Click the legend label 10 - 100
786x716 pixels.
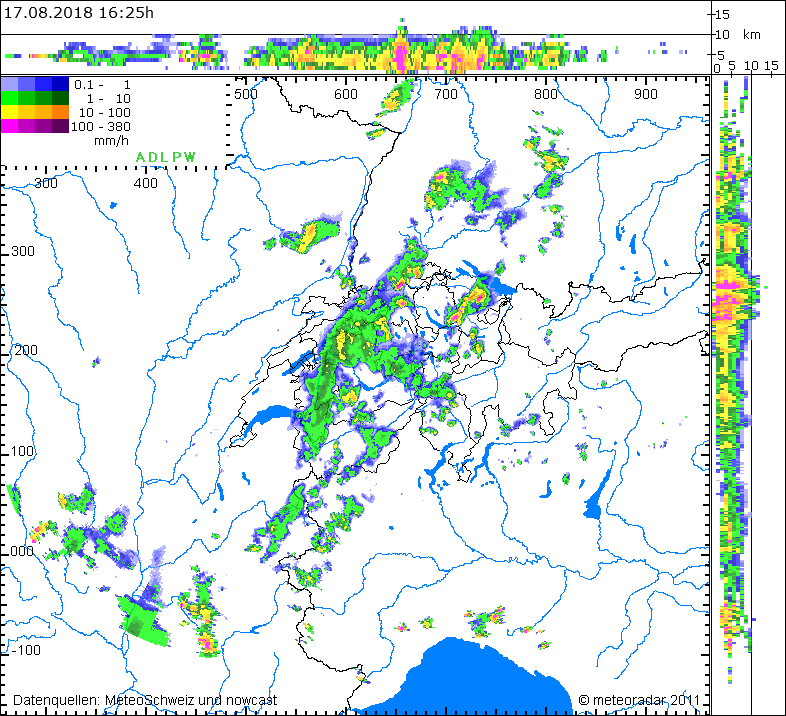pyautogui.click(x=104, y=112)
